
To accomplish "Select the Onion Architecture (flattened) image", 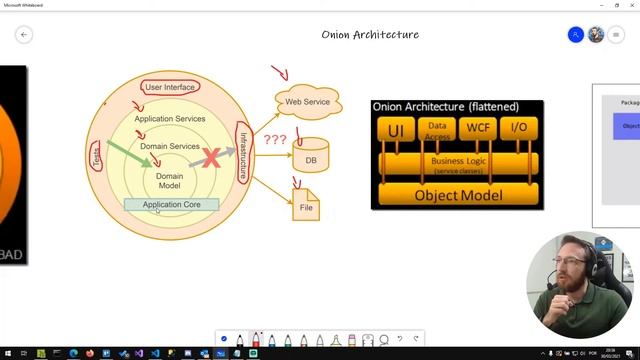I will click(x=457, y=155).
